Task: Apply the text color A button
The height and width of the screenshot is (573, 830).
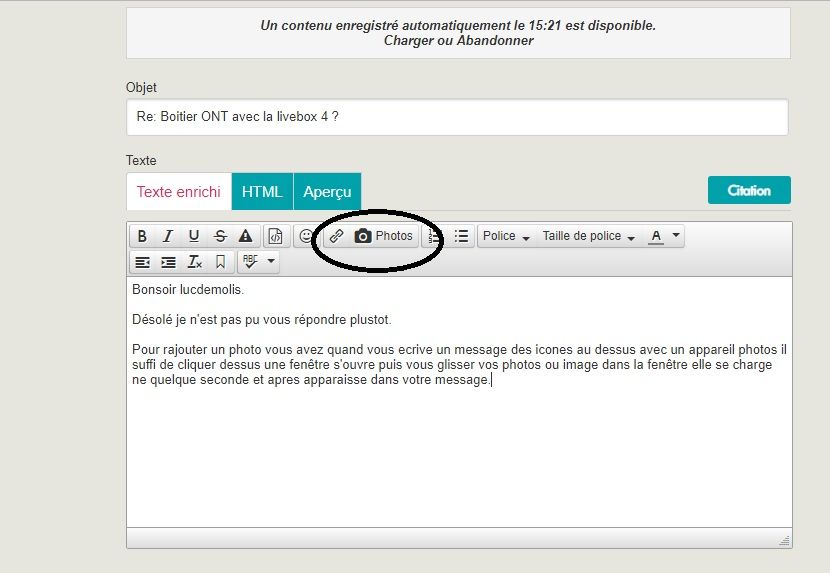Action: [x=656, y=236]
